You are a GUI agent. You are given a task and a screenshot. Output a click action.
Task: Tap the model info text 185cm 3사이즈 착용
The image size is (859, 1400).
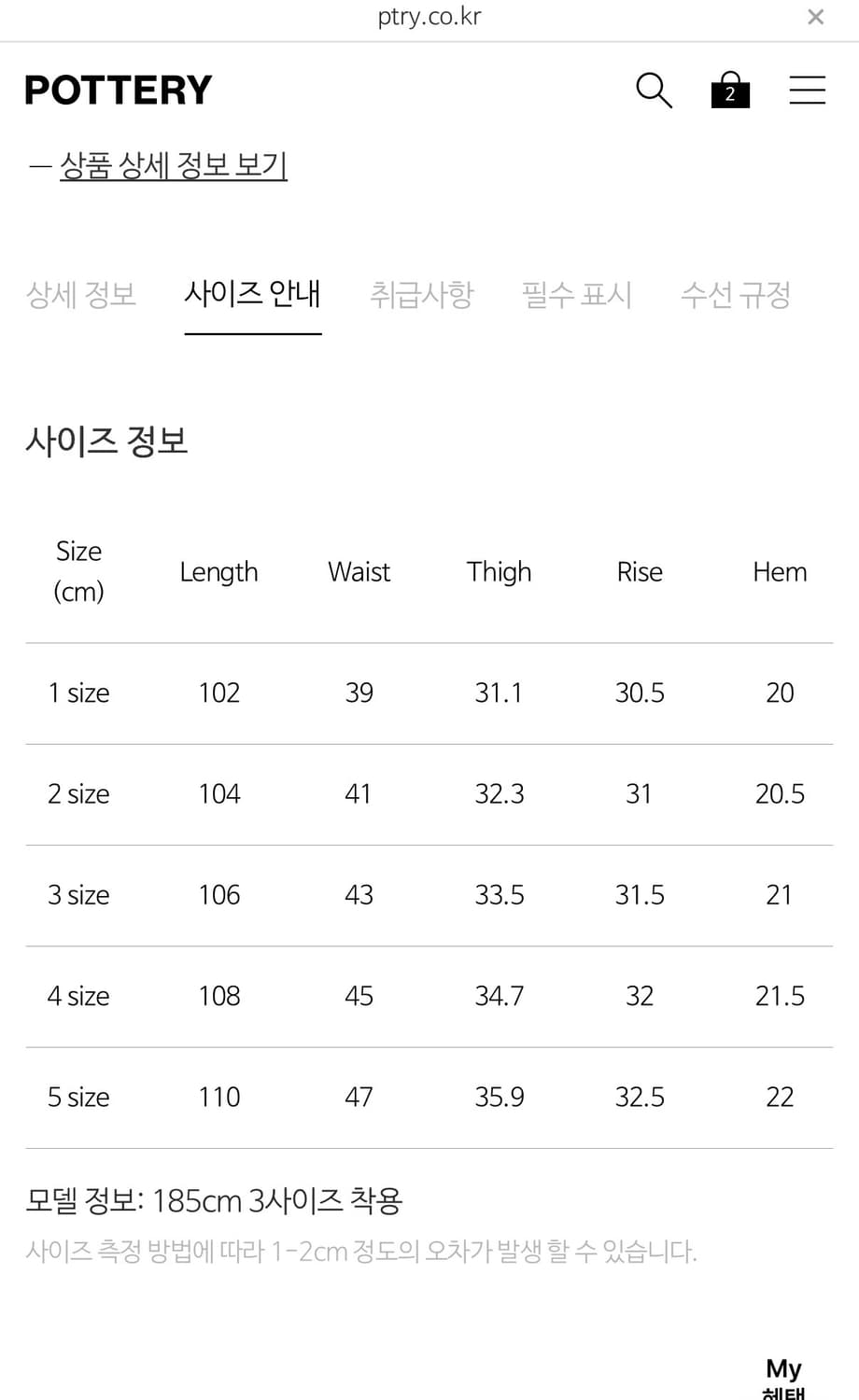(x=213, y=1200)
